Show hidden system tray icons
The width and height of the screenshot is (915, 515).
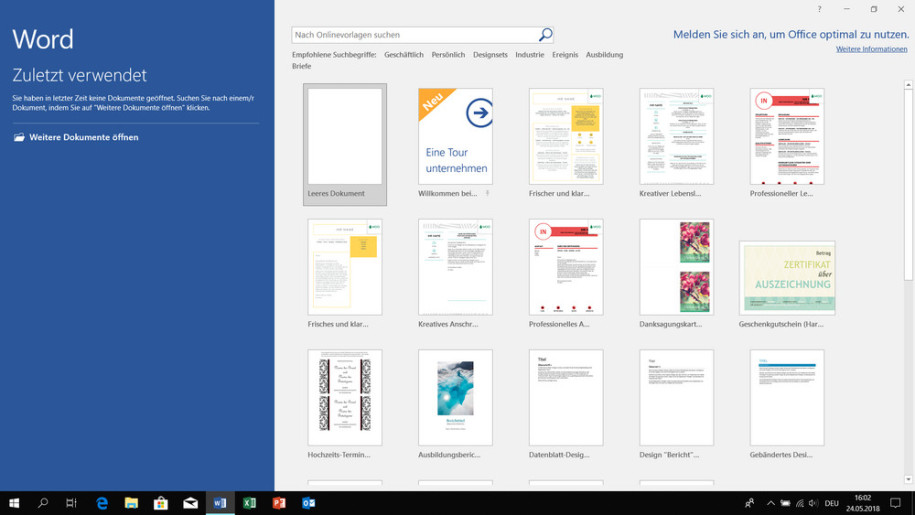point(770,503)
